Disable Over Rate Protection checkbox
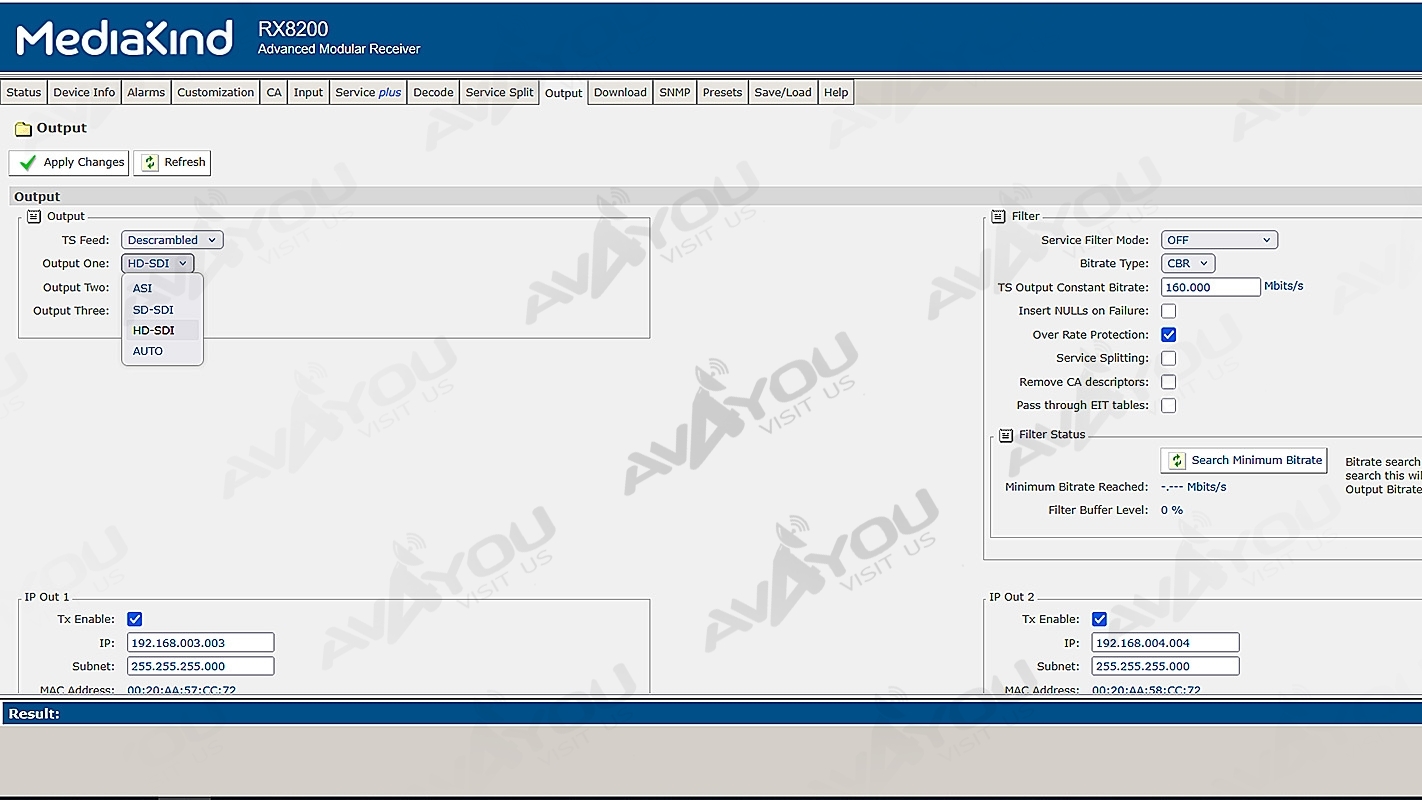1422x800 pixels. pos(1168,335)
